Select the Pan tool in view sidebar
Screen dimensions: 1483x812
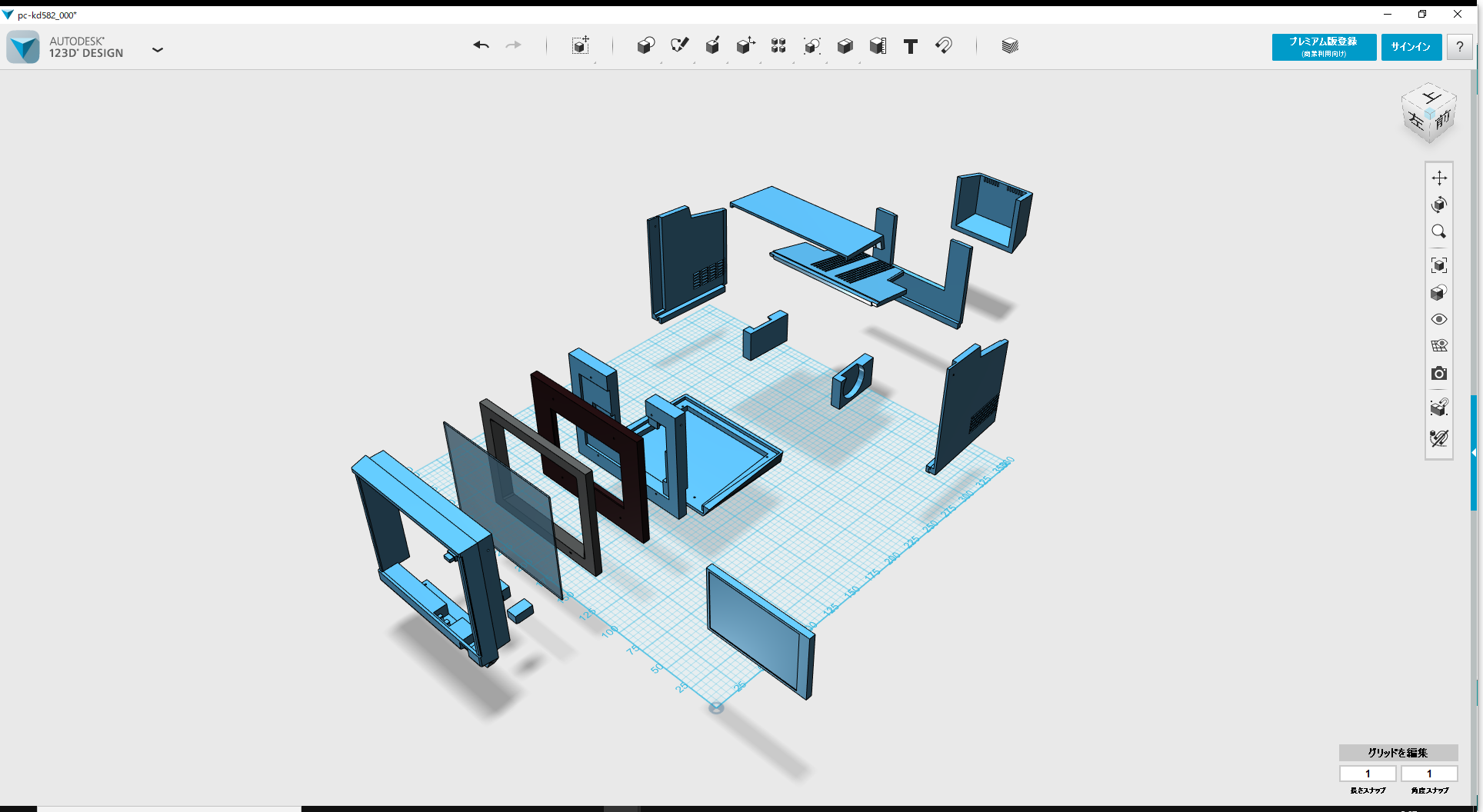1440,177
